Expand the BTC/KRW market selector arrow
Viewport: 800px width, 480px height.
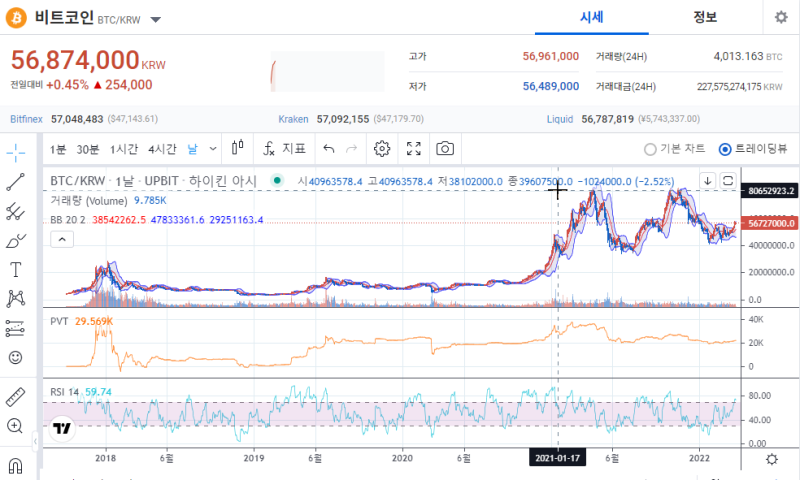(x=156, y=20)
